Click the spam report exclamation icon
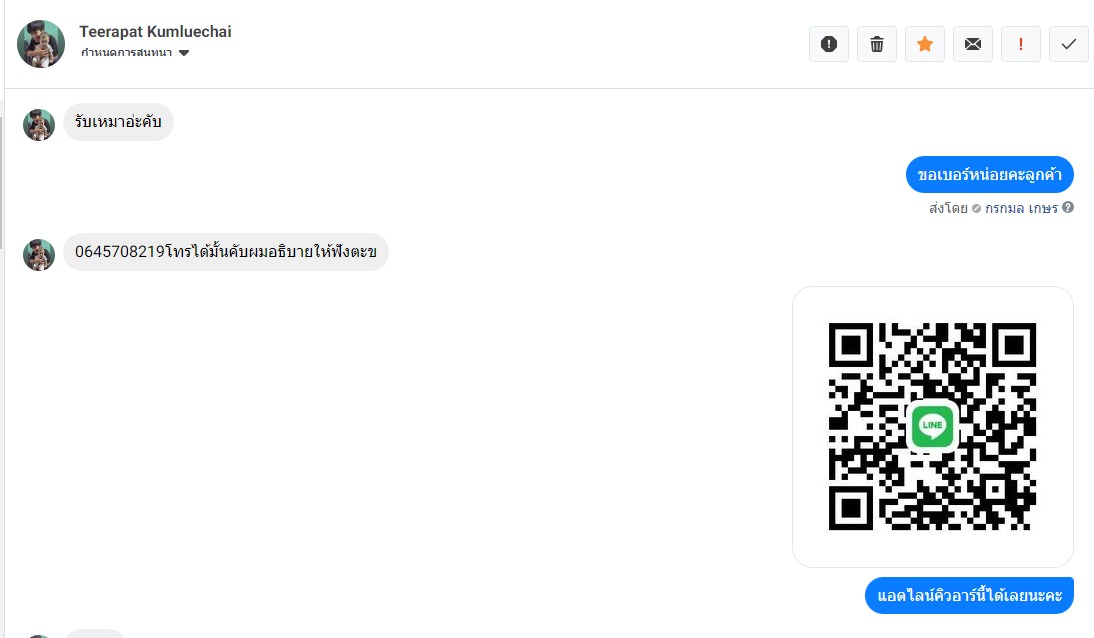The height and width of the screenshot is (638, 1094). tap(829, 44)
